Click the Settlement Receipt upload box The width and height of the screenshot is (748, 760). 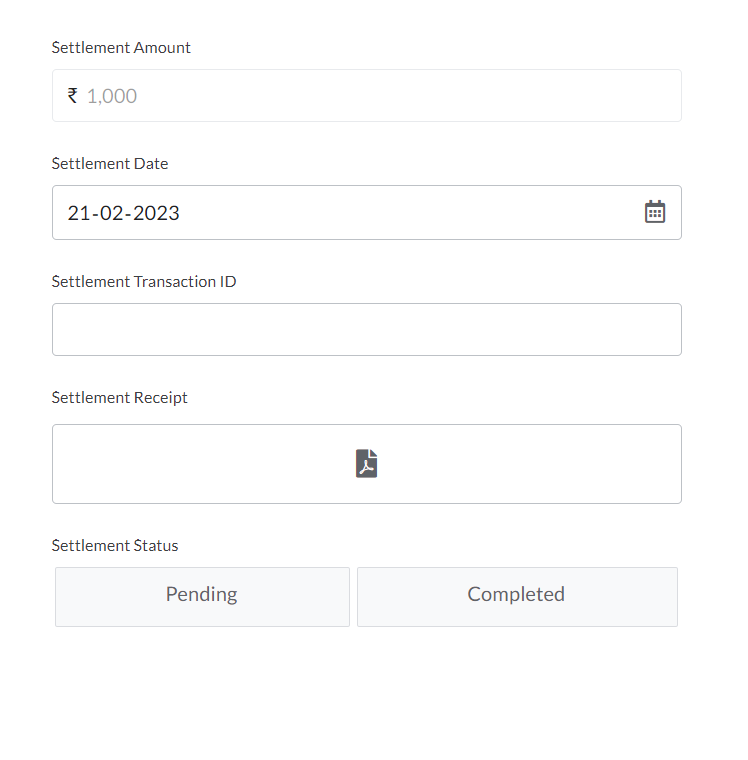click(x=367, y=464)
